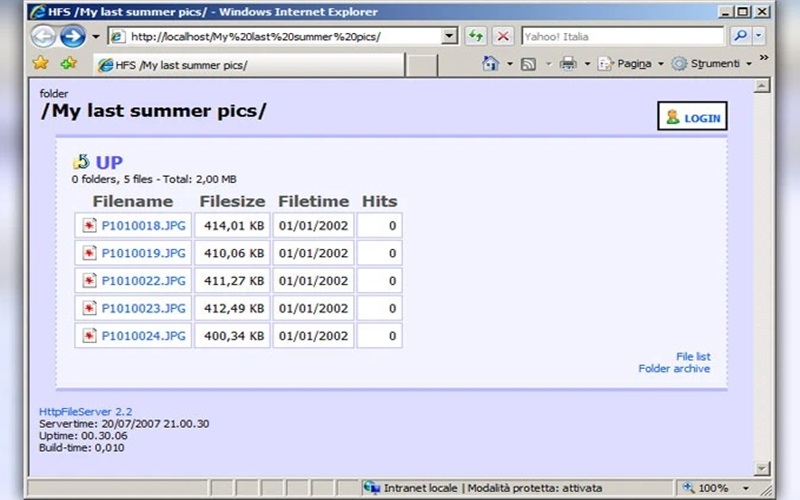This screenshot has width=800, height=500.
Task: Click the 0 folders, 5 files total text
Action: 154,179
